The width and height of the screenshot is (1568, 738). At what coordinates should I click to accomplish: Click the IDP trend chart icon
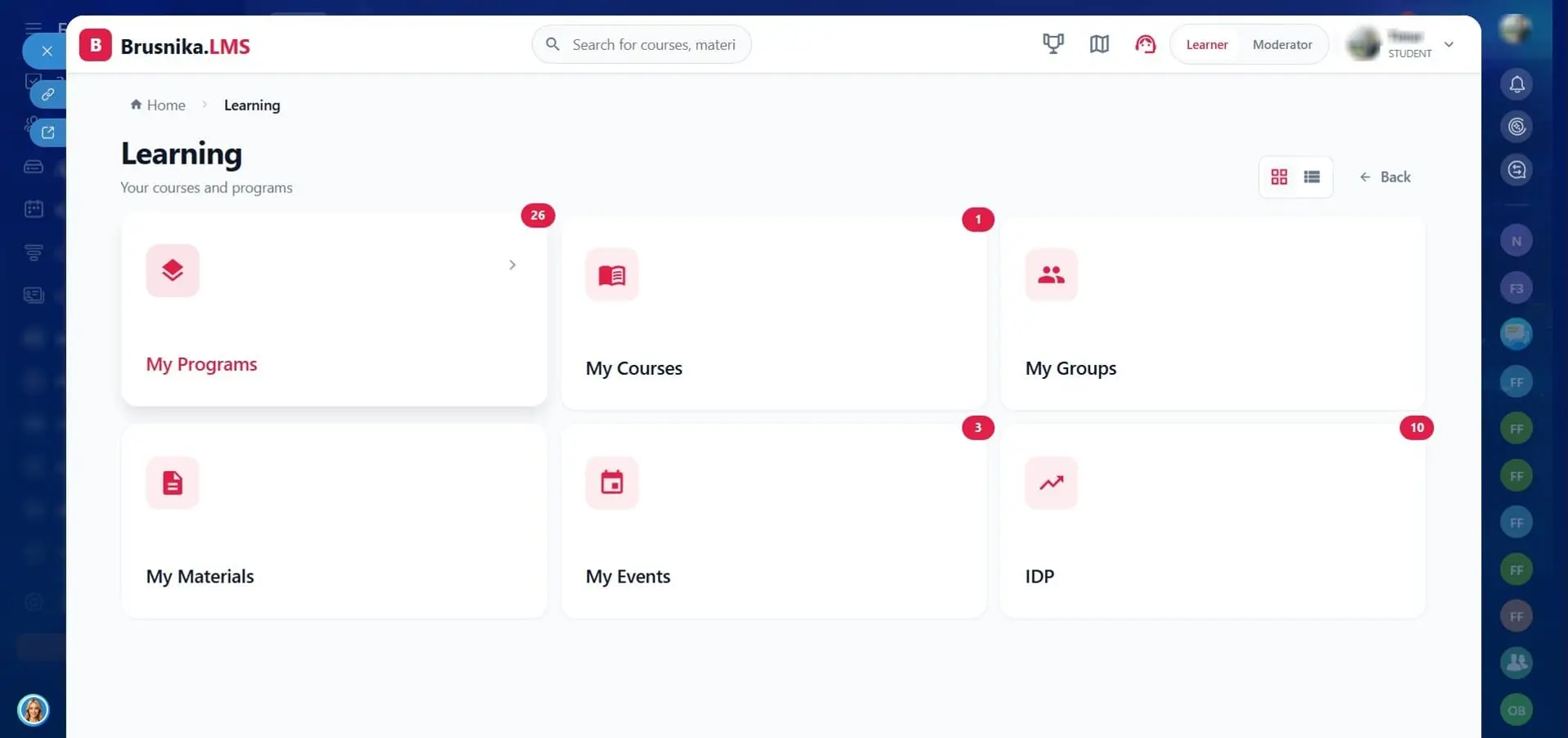1052,483
